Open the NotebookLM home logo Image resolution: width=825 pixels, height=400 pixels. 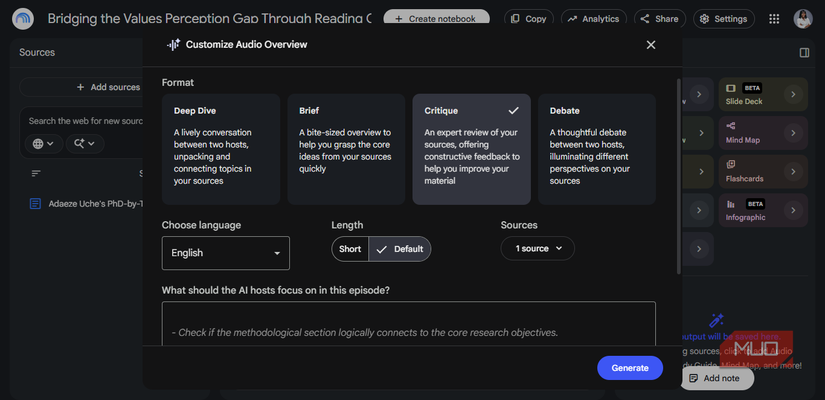[x=23, y=19]
